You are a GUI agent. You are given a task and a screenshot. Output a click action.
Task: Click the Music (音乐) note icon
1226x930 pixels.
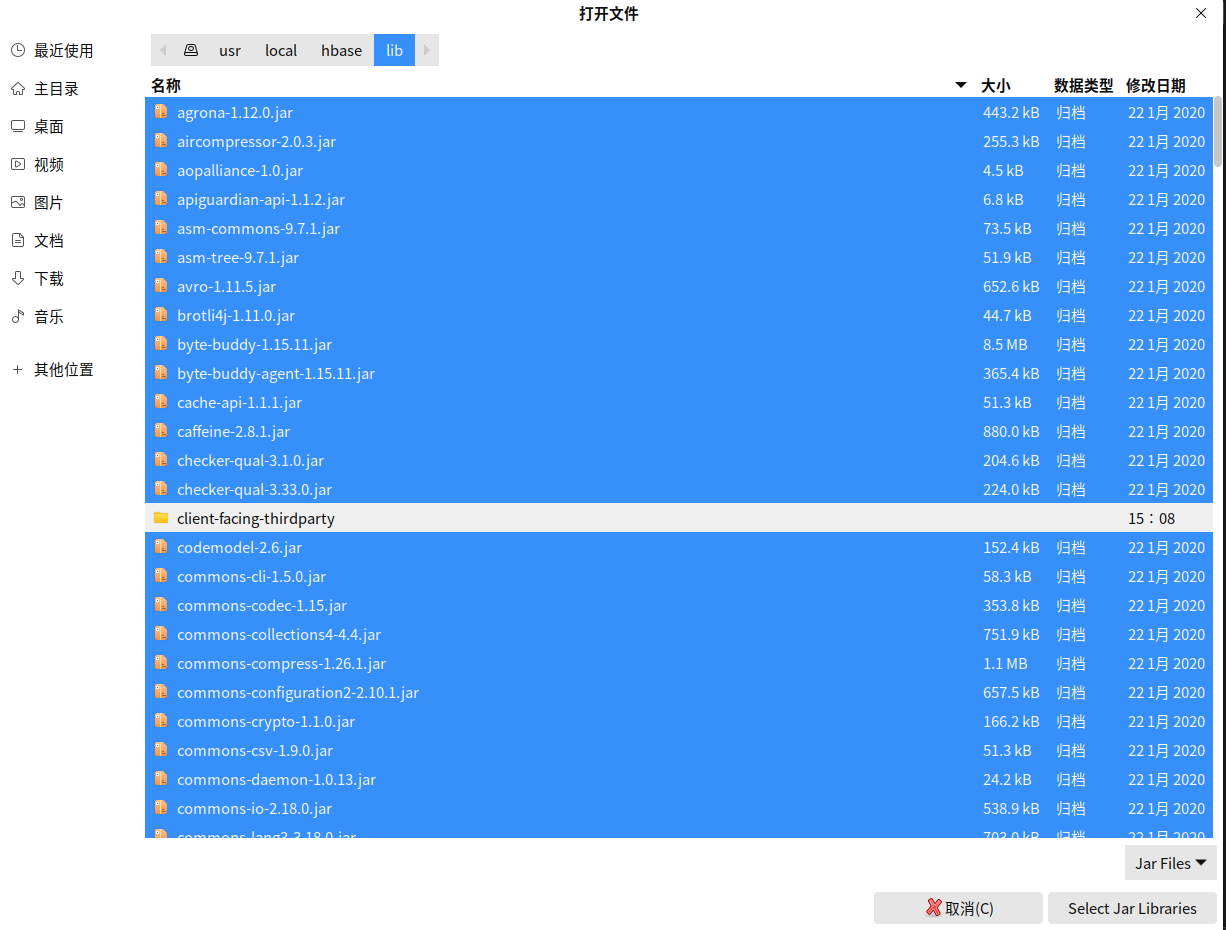18,316
